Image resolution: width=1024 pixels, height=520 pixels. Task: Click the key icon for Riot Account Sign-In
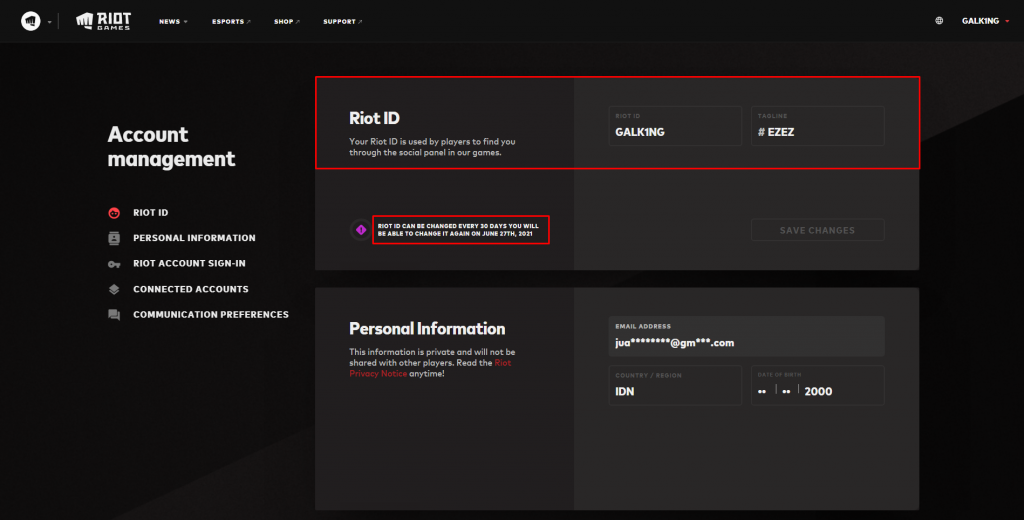pyautogui.click(x=114, y=264)
